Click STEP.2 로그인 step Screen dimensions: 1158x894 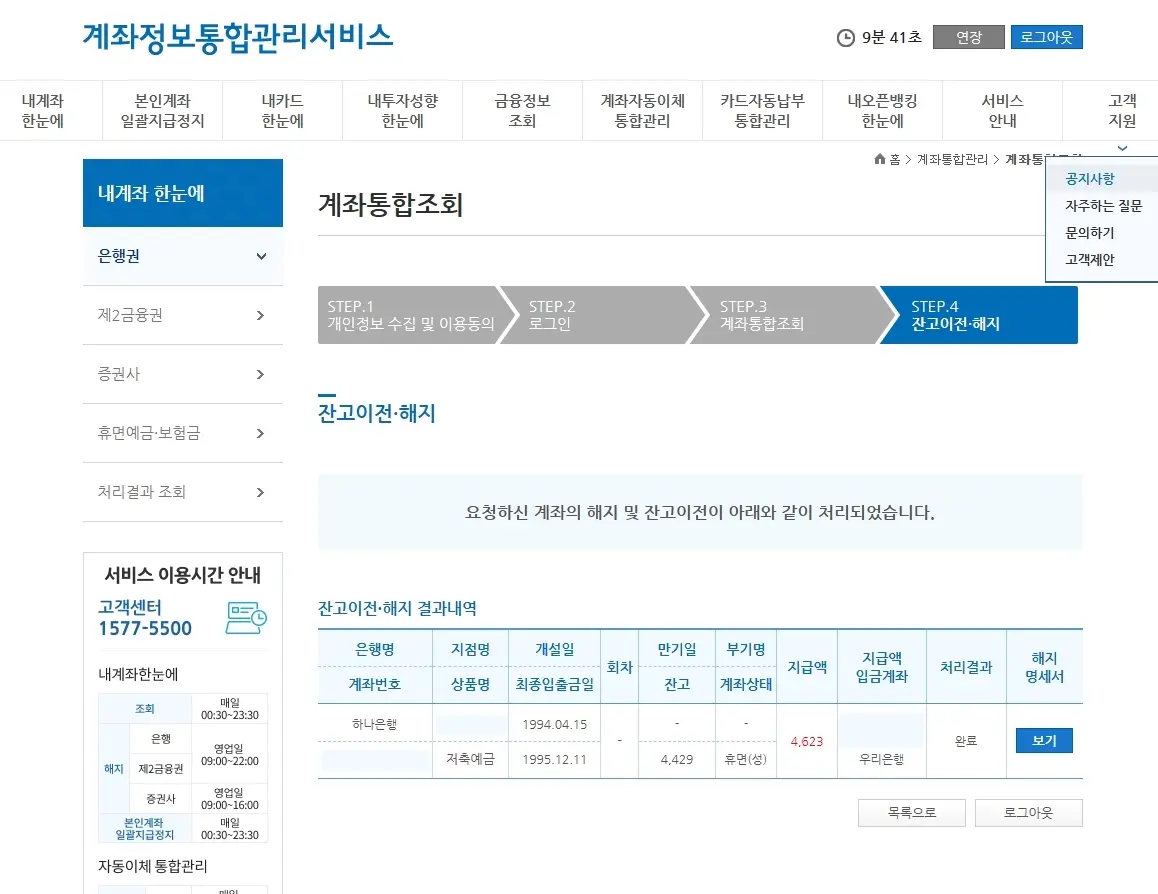pyautogui.click(x=598, y=315)
